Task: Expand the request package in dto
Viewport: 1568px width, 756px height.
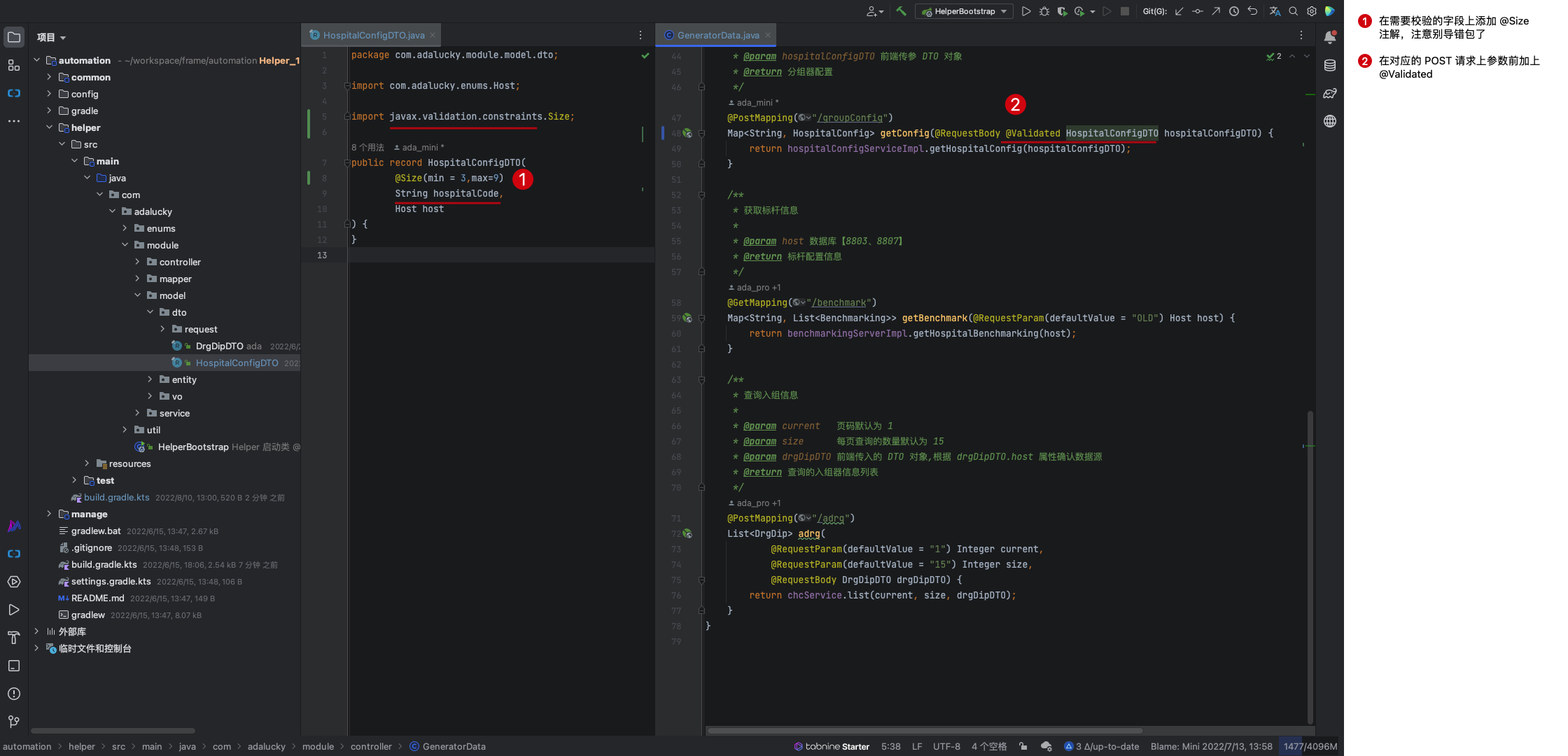Action: pos(162,329)
